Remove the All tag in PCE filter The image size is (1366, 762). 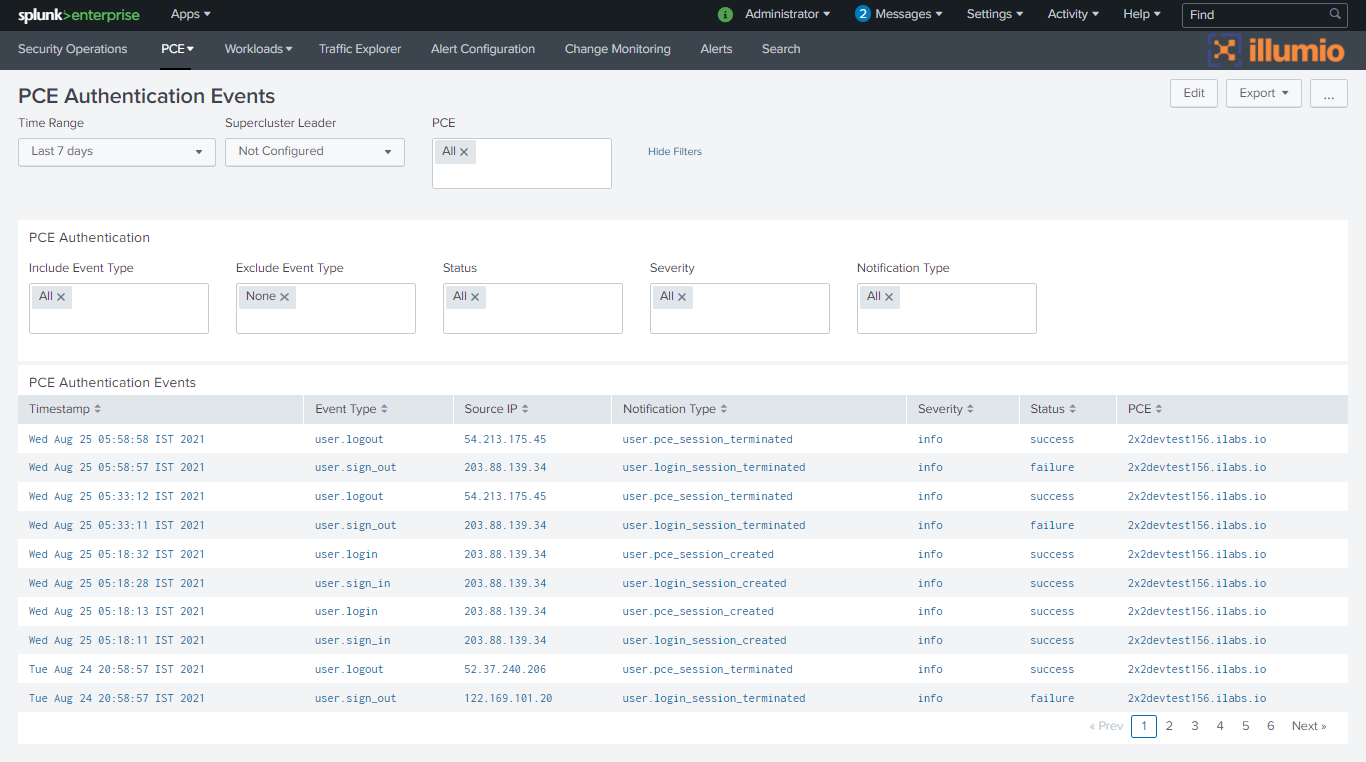point(464,152)
